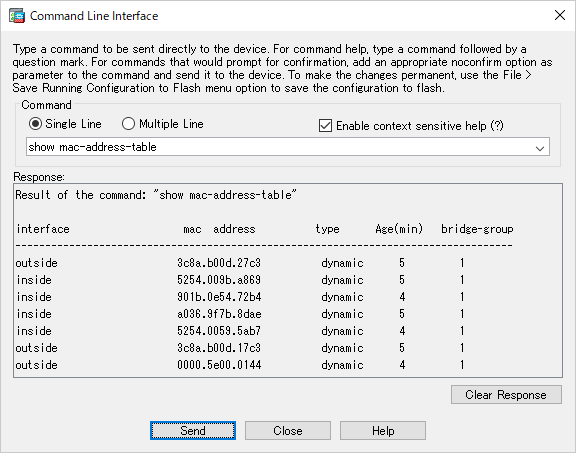Viewport: 576px width, 453px height.
Task: Close the dialog with the X icon
Action: pos(560,15)
